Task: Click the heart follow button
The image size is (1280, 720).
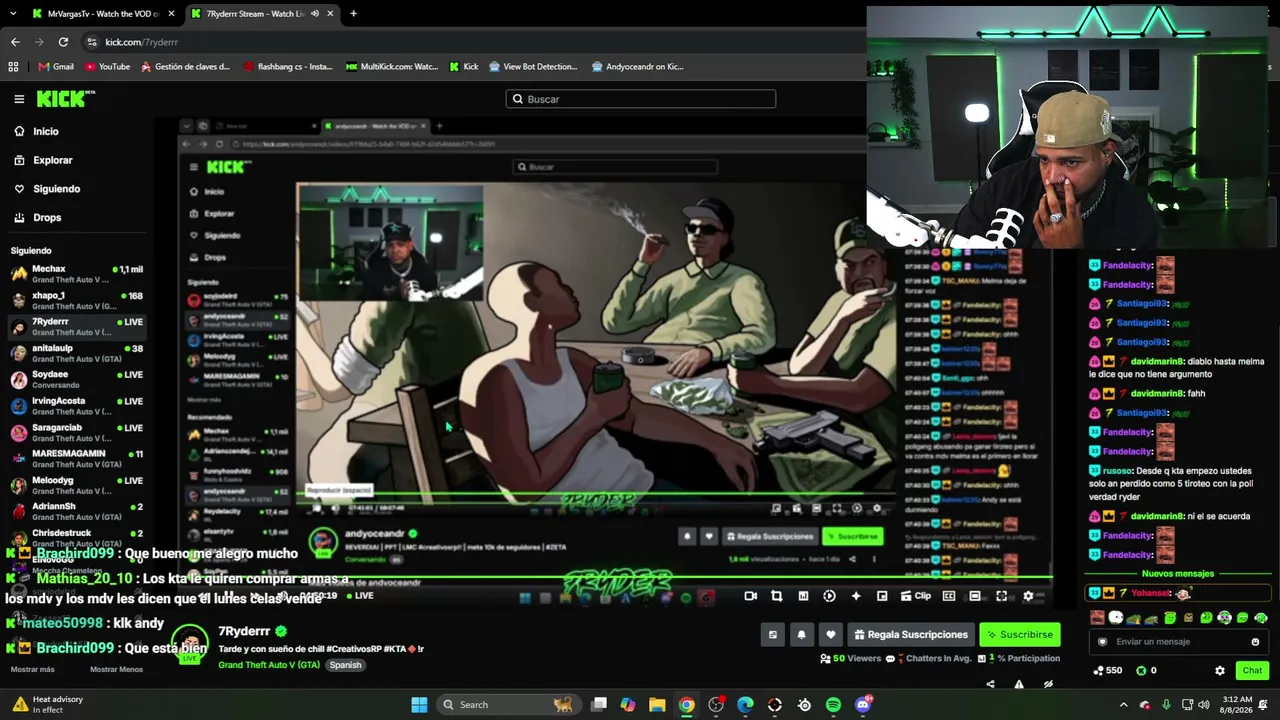Action: [x=830, y=634]
